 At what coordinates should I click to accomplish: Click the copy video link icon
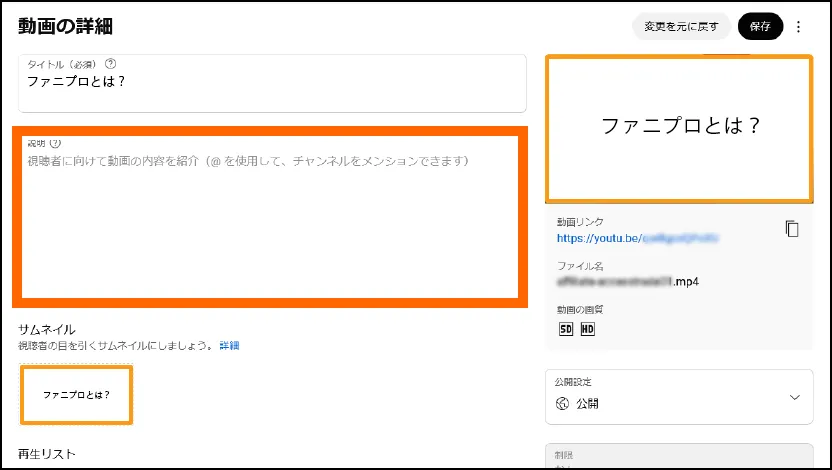pos(792,229)
